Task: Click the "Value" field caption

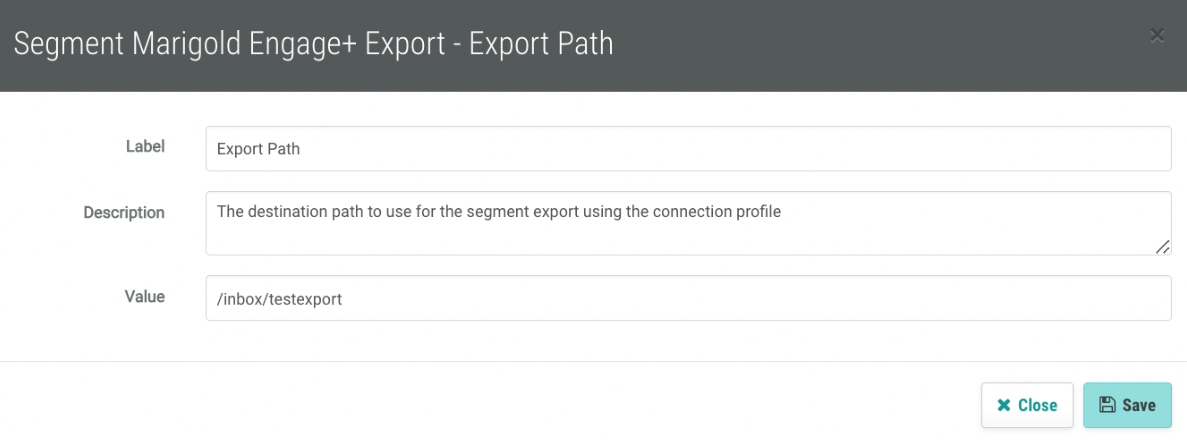Action: pyautogui.click(x=144, y=296)
